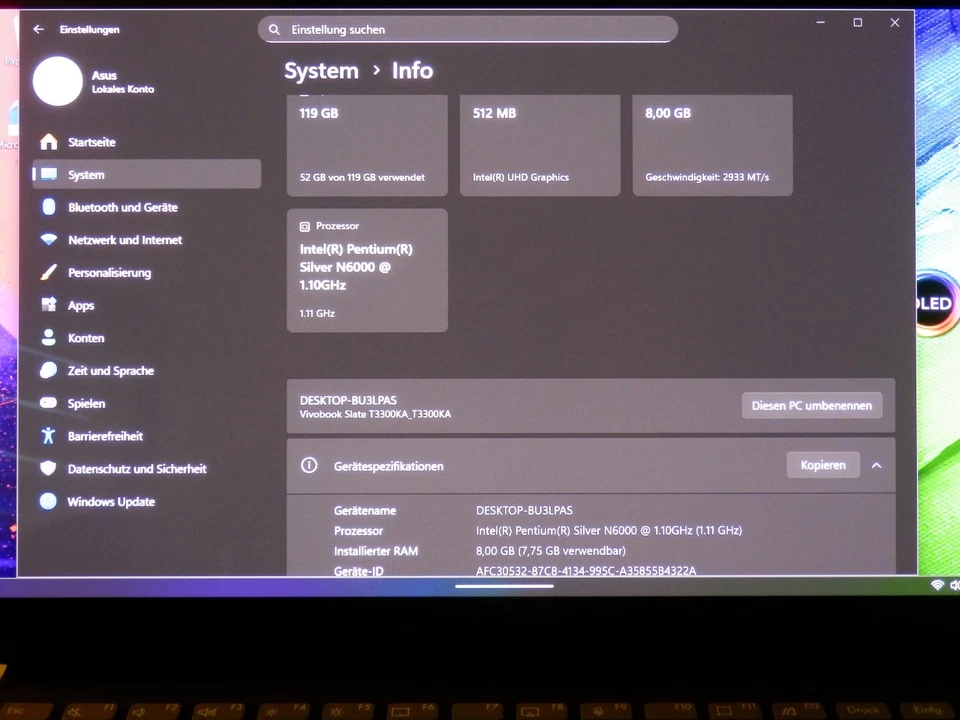Open Barrierefreiheit via the accessibility icon
The height and width of the screenshot is (720, 960).
click(x=48, y=436)
